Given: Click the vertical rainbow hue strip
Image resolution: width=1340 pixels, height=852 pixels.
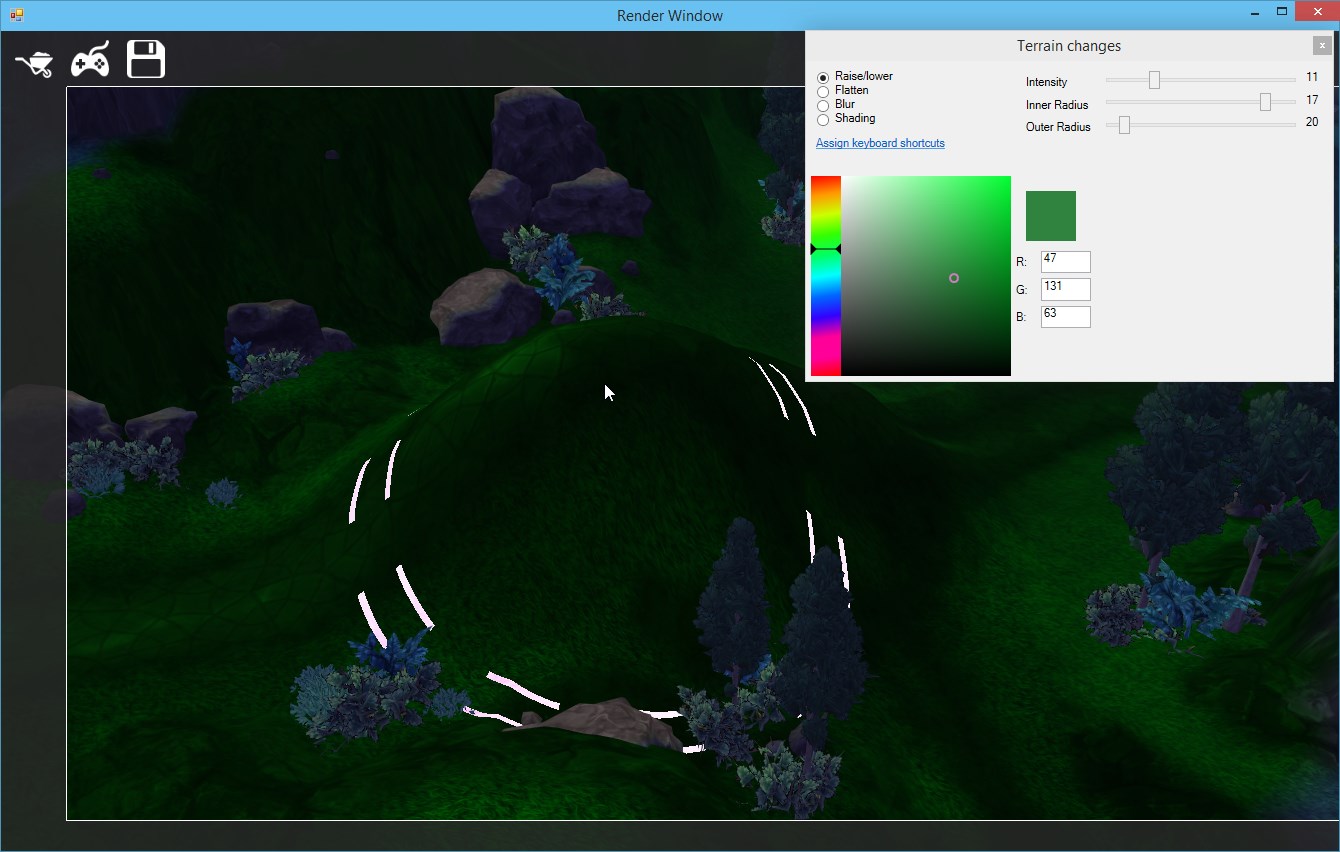Looking at the screenshot, I should pyautogui.click(x=825, y=300).
